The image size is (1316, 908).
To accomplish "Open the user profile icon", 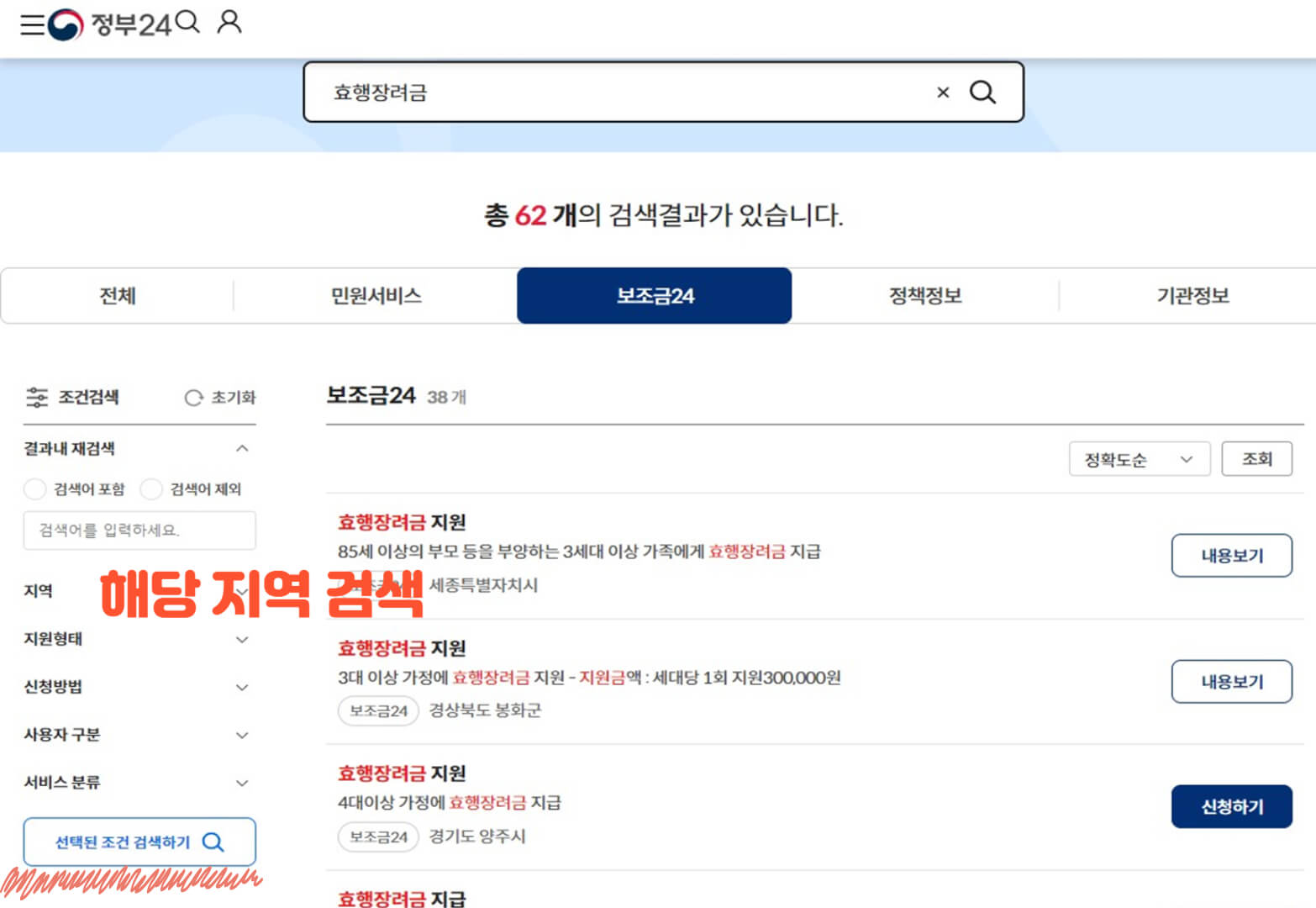I will click(229, 23).
